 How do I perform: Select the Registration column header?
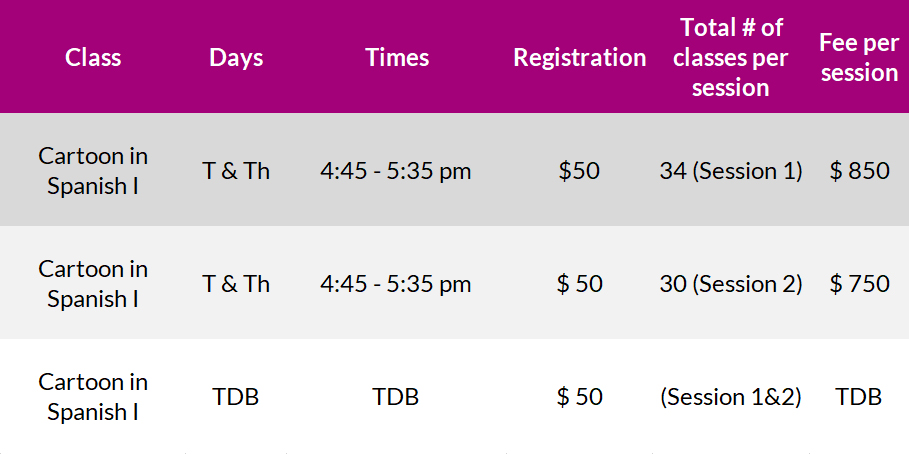click(x=580, y=57)
